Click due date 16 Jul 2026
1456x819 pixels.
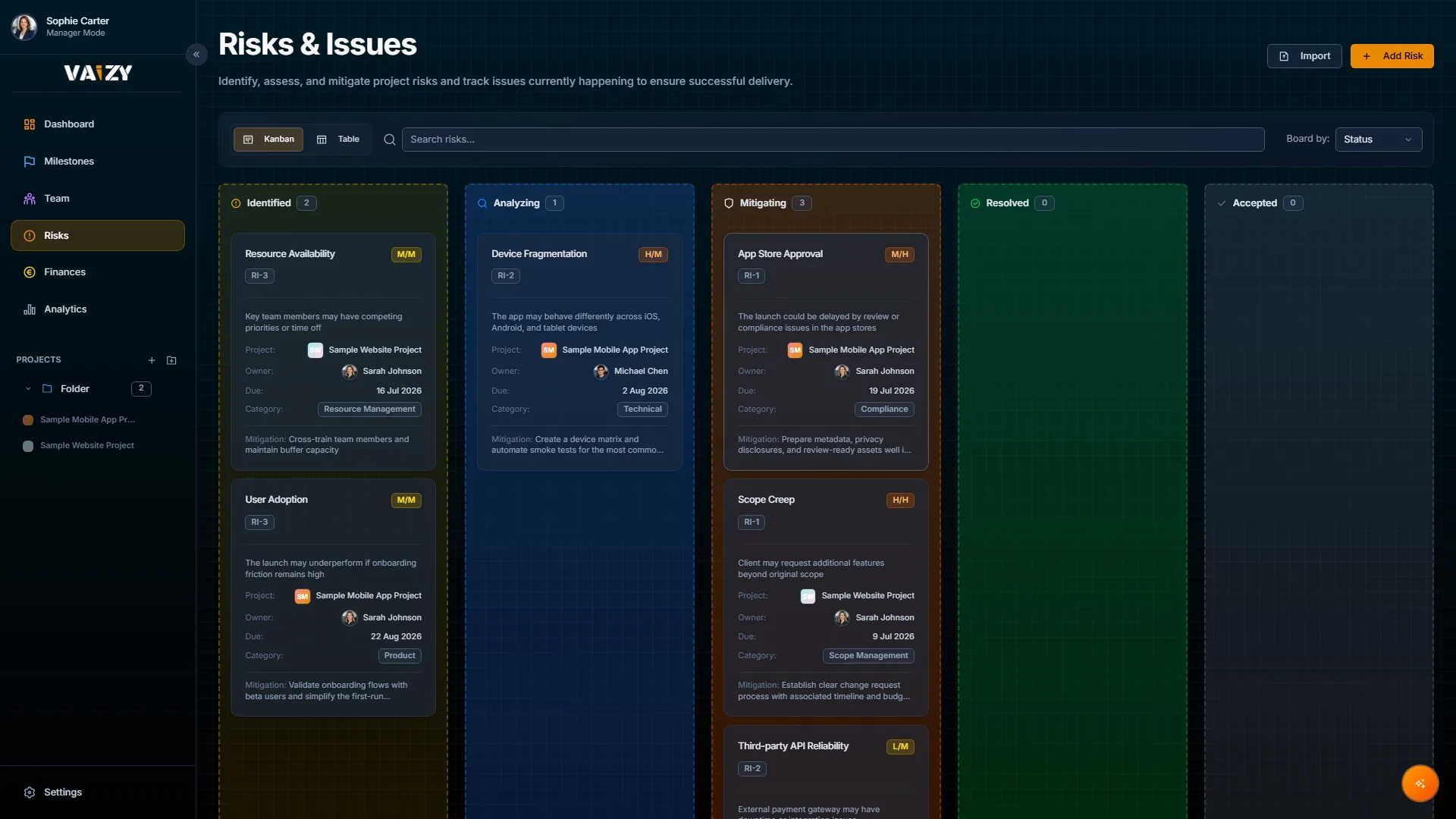coord(399,391)
